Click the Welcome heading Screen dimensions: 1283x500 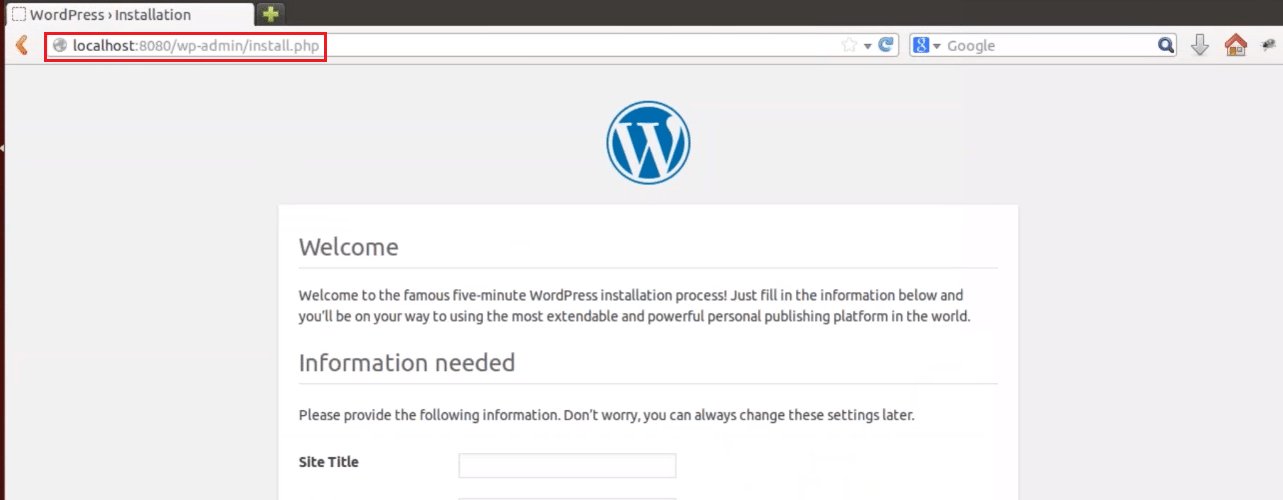(x=348, y=247)
